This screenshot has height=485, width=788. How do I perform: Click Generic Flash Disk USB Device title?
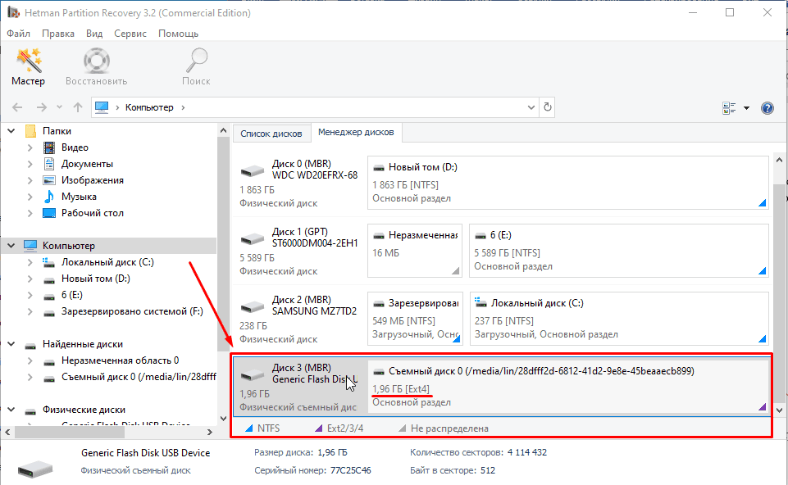(146, 453)
